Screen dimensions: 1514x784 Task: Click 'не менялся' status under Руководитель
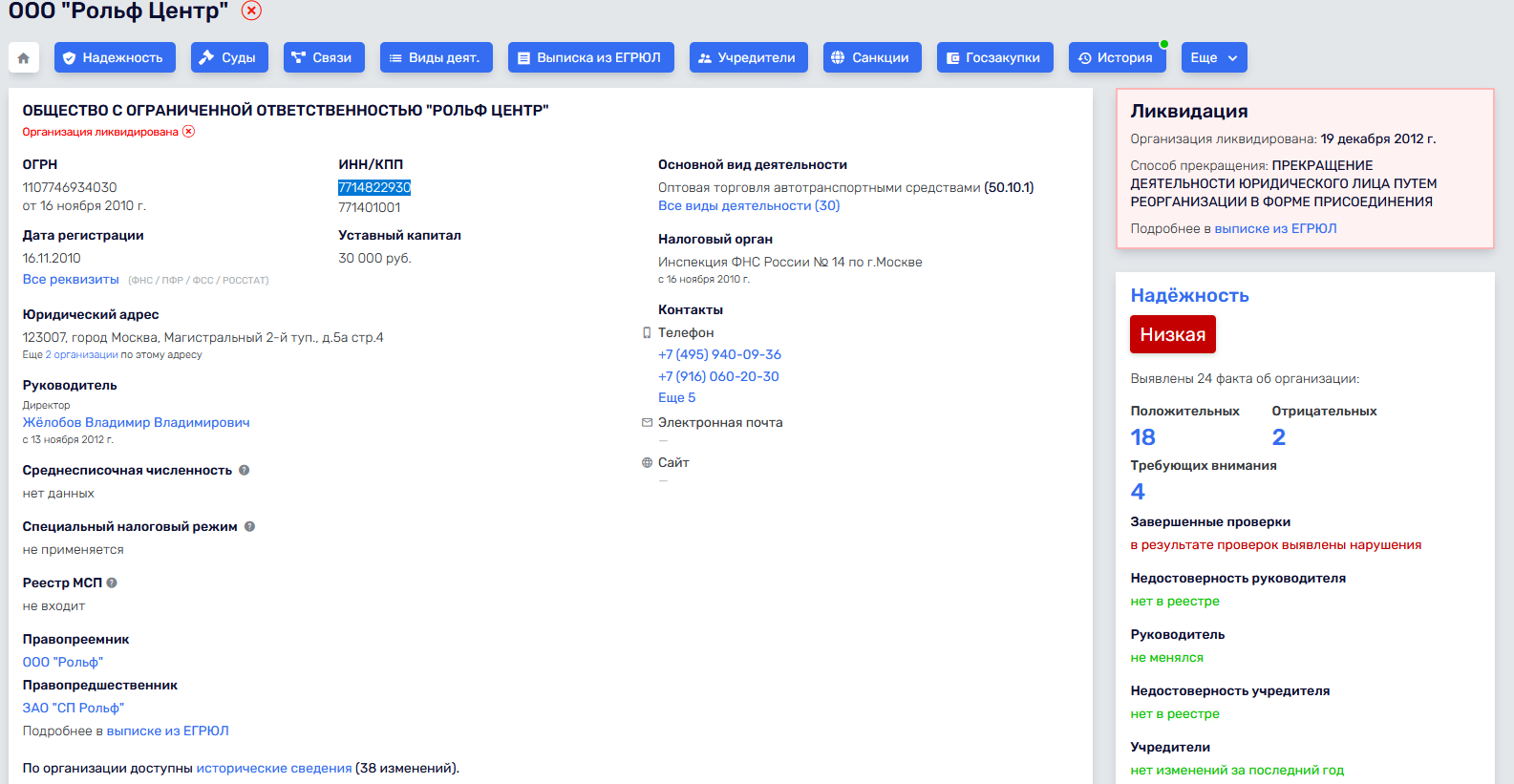pos(1167,658)
